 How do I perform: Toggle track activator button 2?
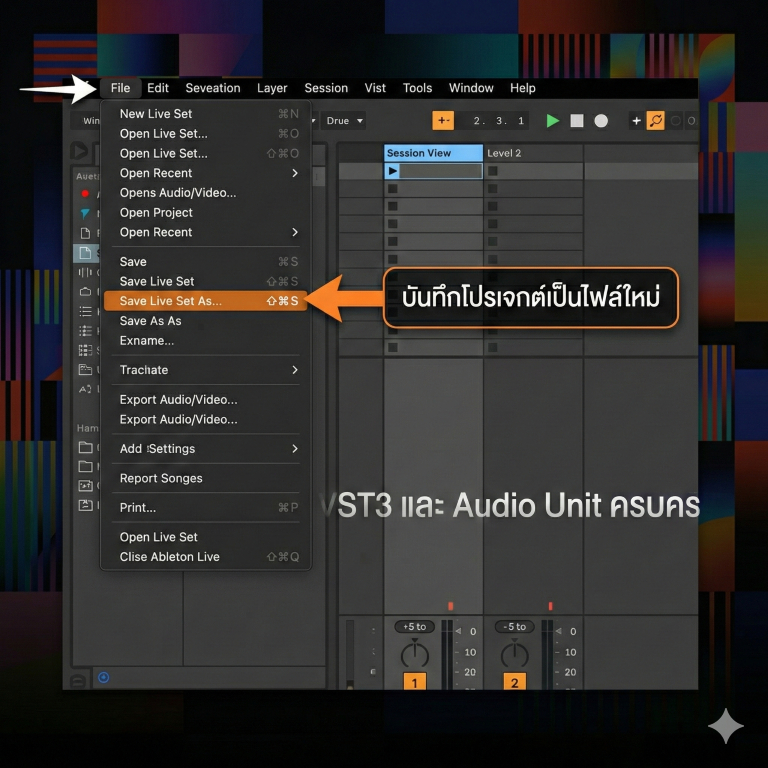point(514,682)
